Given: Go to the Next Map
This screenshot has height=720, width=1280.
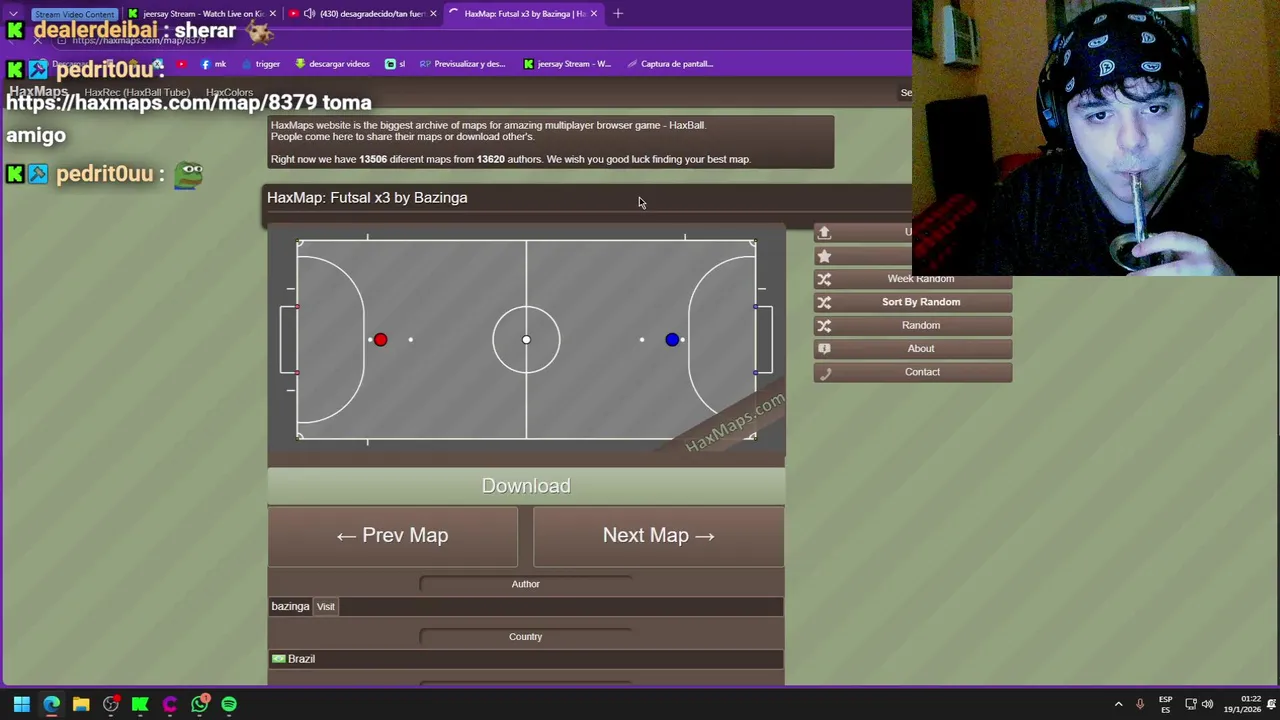Looking at the screenshot, I should click(659, 536).
